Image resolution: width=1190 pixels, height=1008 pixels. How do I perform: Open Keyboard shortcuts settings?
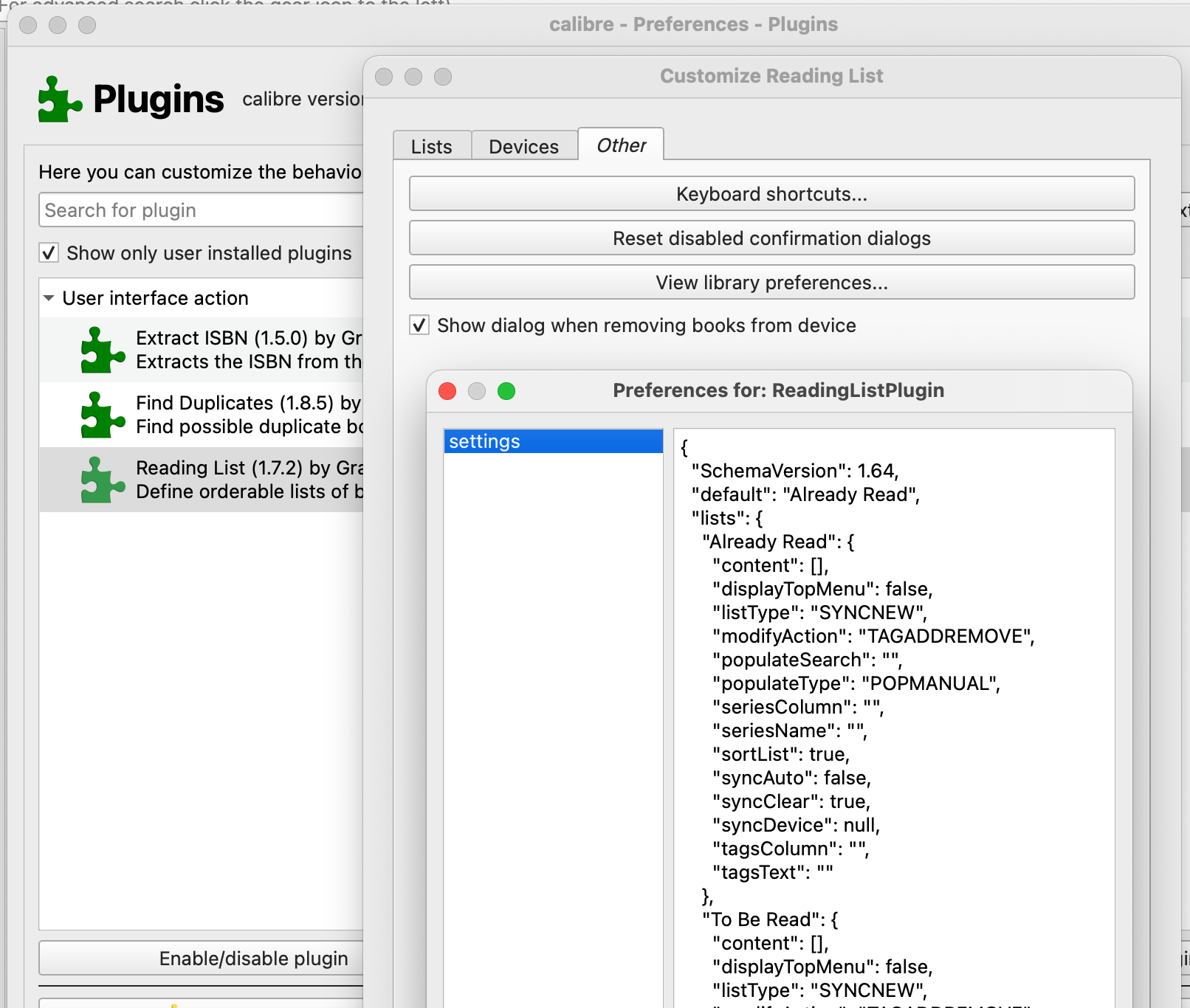point(771,194)
